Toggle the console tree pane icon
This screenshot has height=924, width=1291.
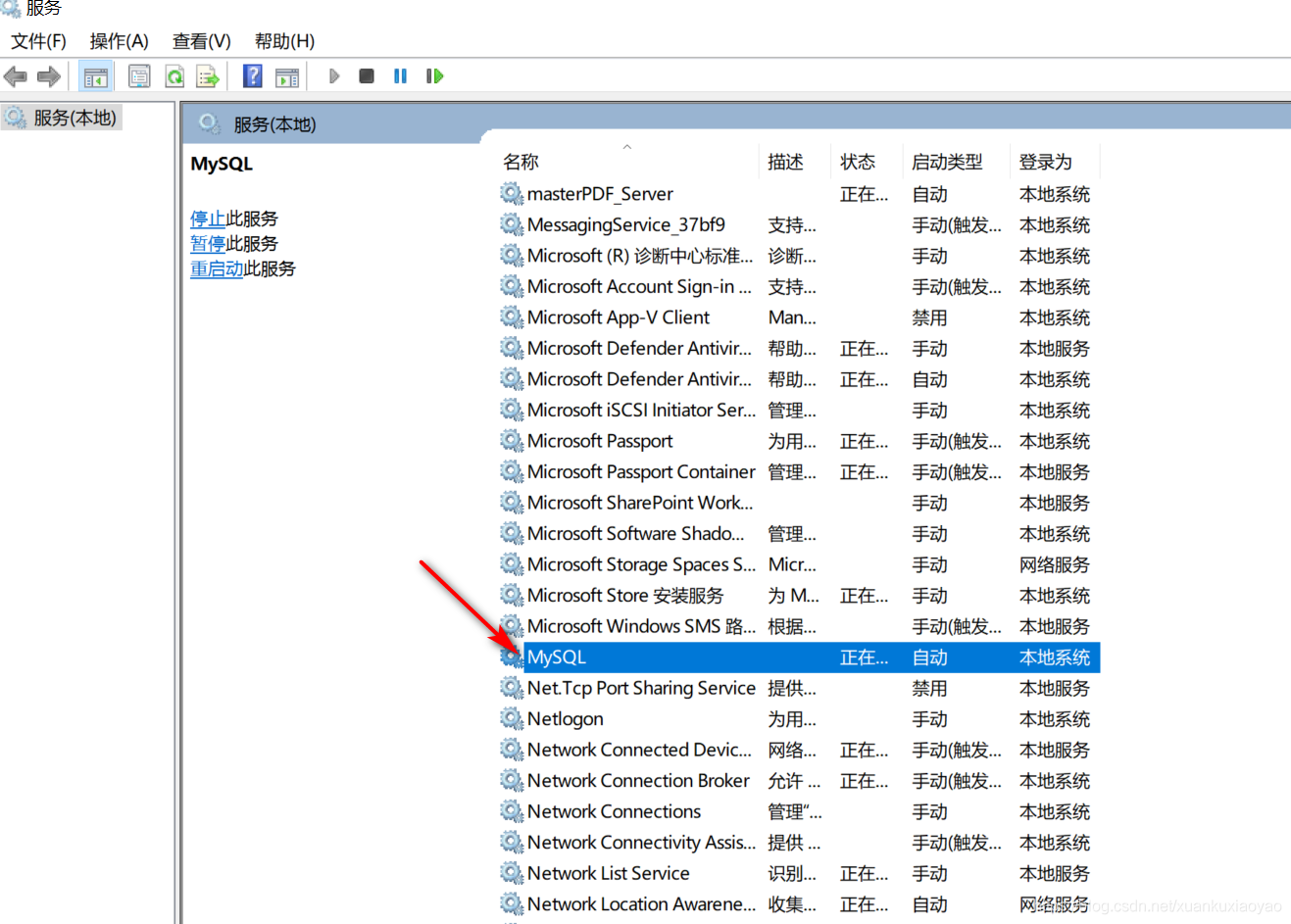tap(96, 75)
